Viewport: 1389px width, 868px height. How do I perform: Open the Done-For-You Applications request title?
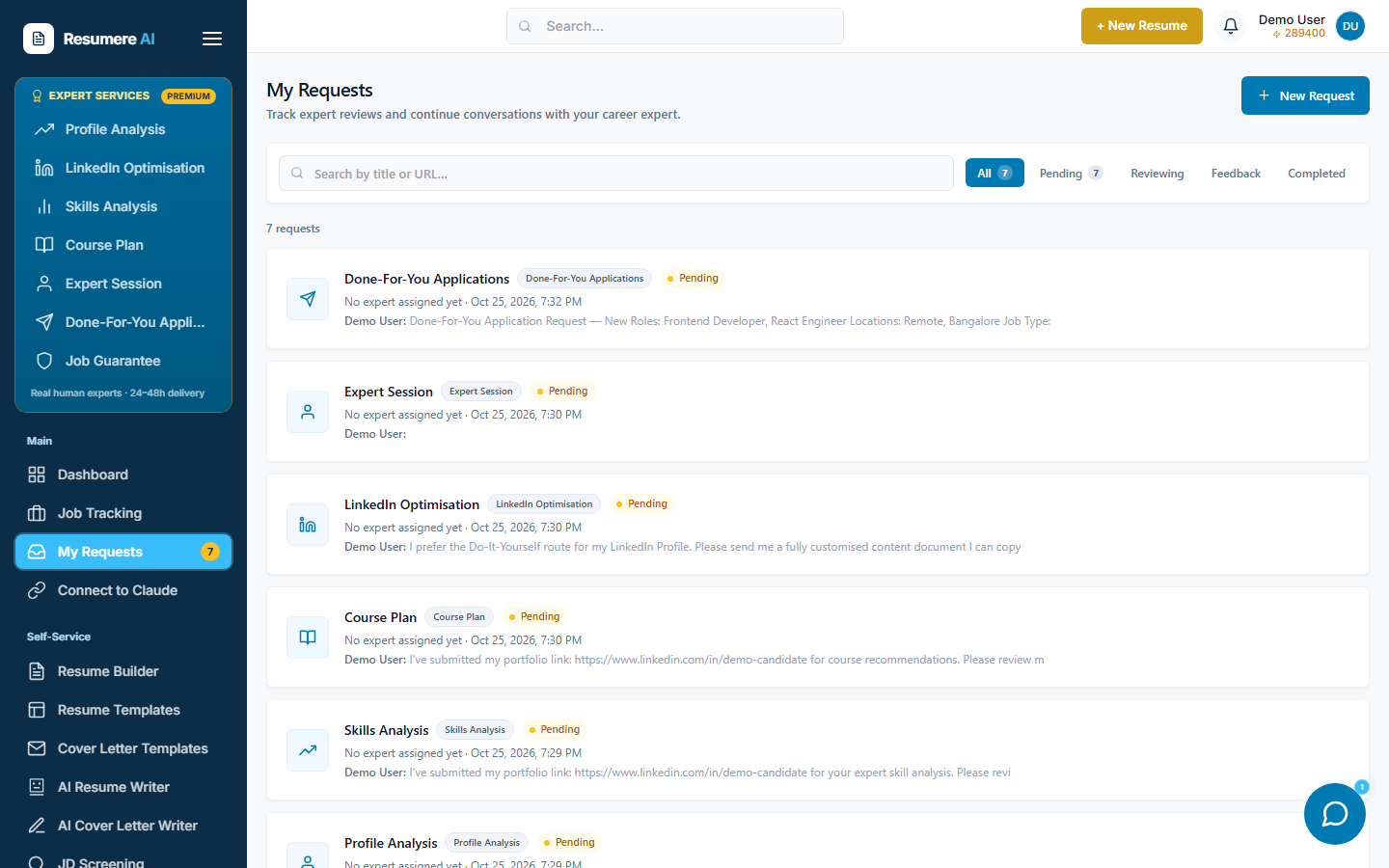(x=426, y=279)
